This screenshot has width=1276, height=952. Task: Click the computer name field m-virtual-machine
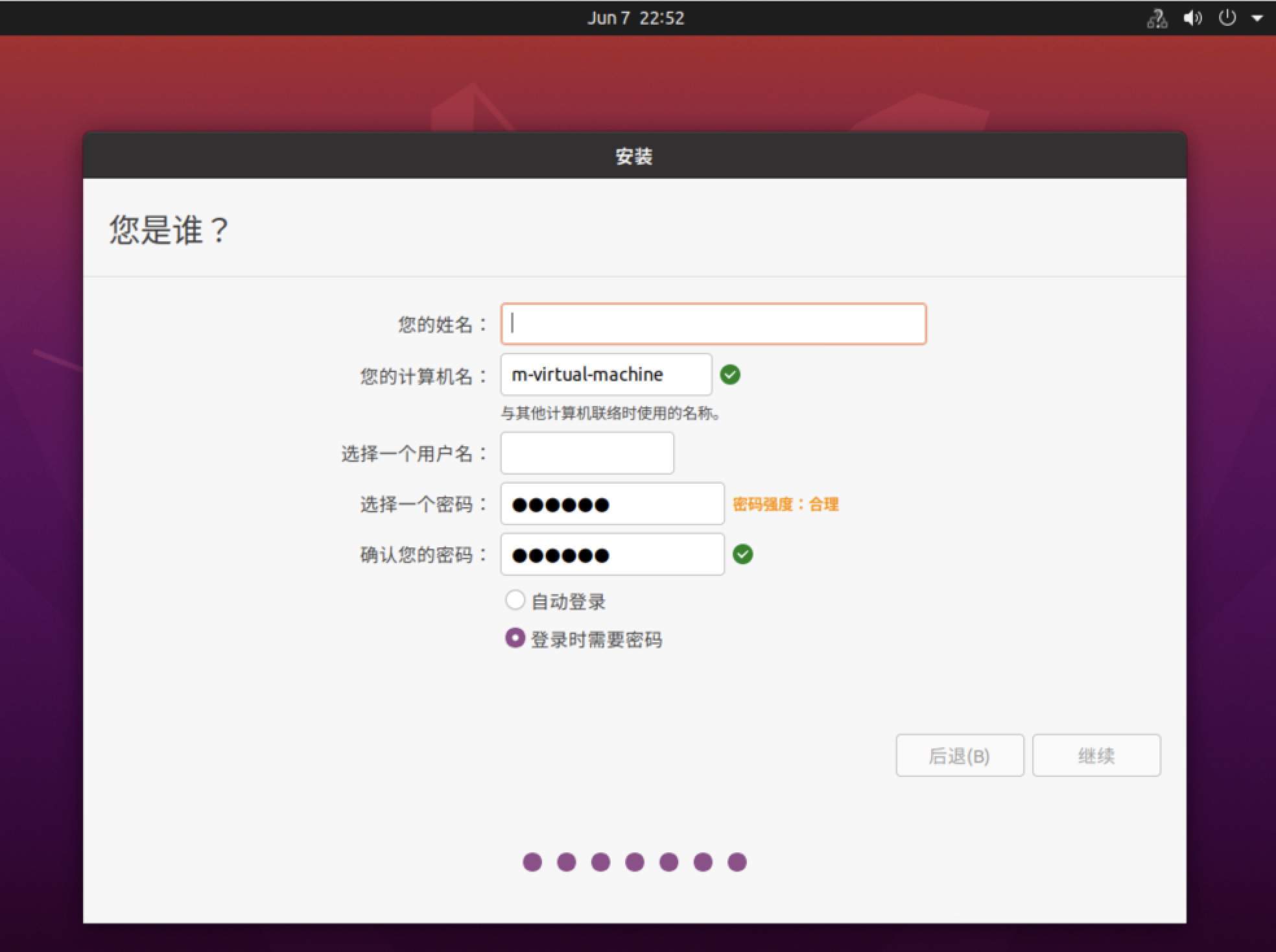(x=606, y=374)
